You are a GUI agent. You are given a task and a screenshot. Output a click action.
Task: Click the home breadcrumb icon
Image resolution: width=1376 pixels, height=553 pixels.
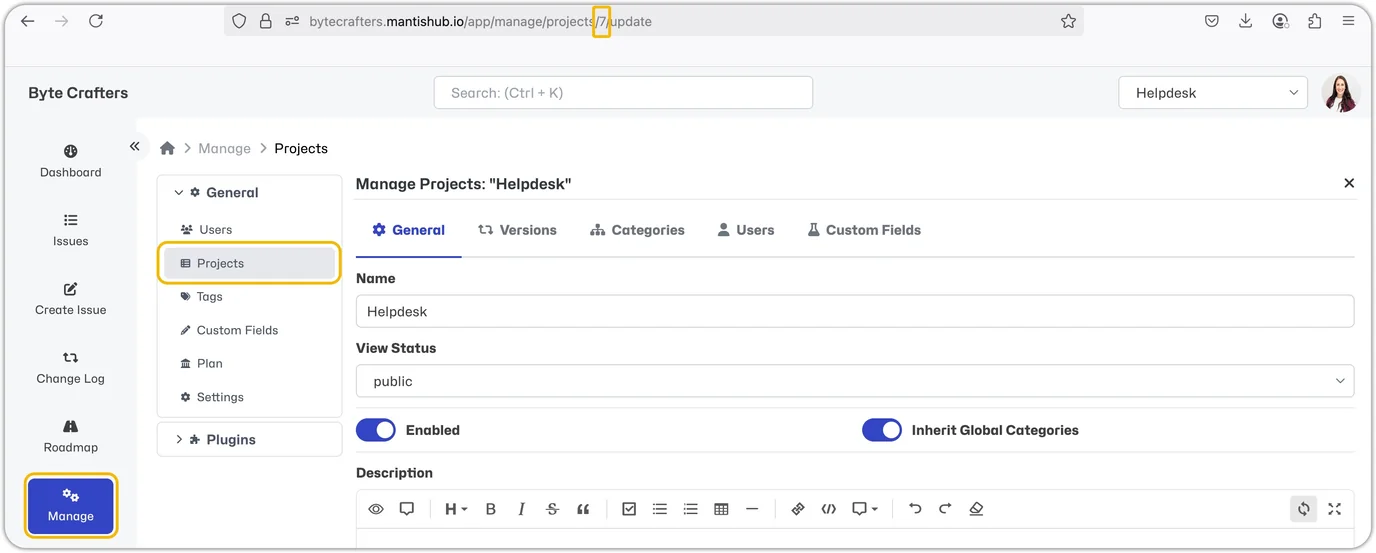167,148
